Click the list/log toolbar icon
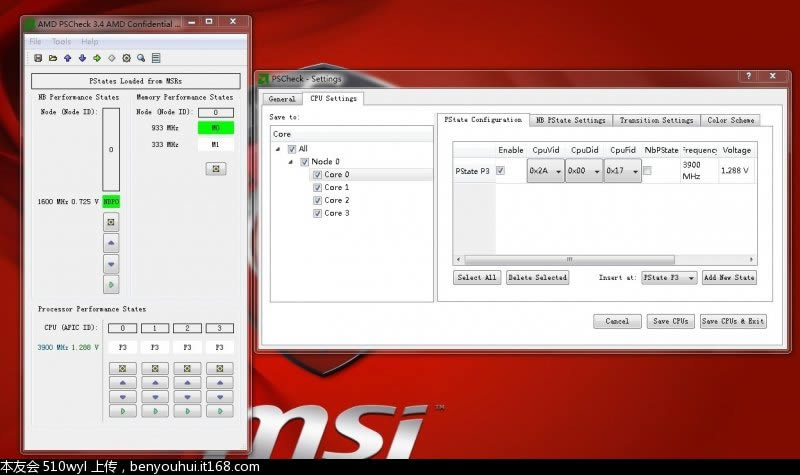 tap(156, 58)
